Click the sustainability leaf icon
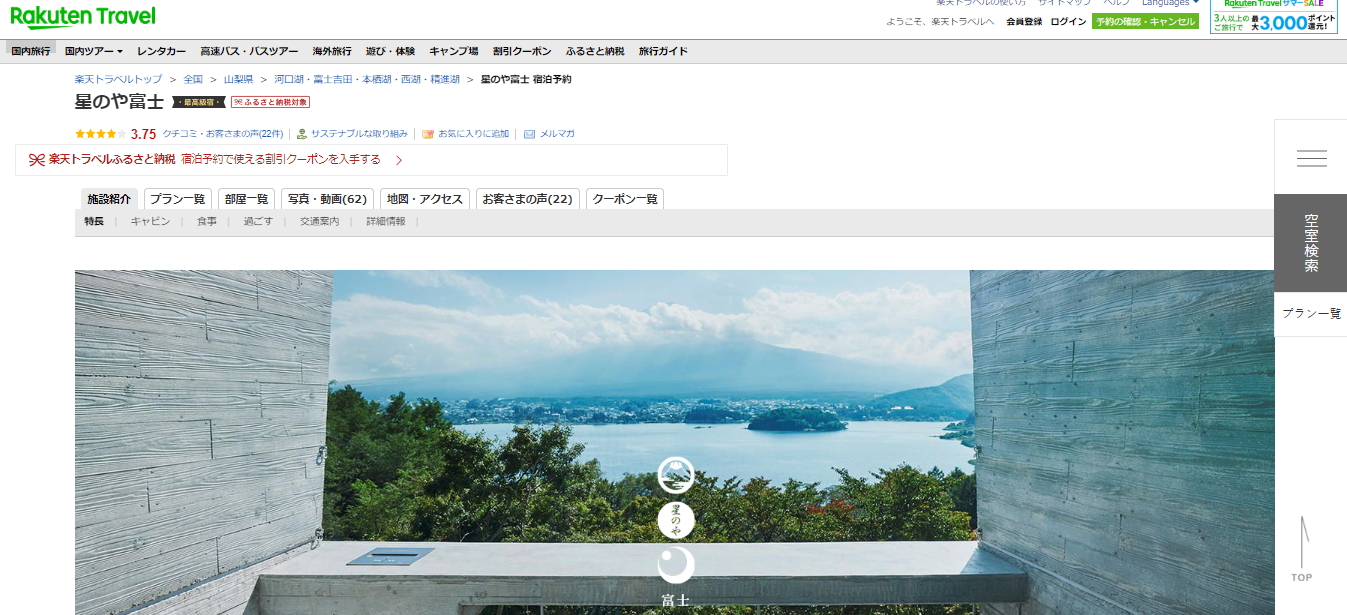1347x615 pixels. click(x=301, y=134)
